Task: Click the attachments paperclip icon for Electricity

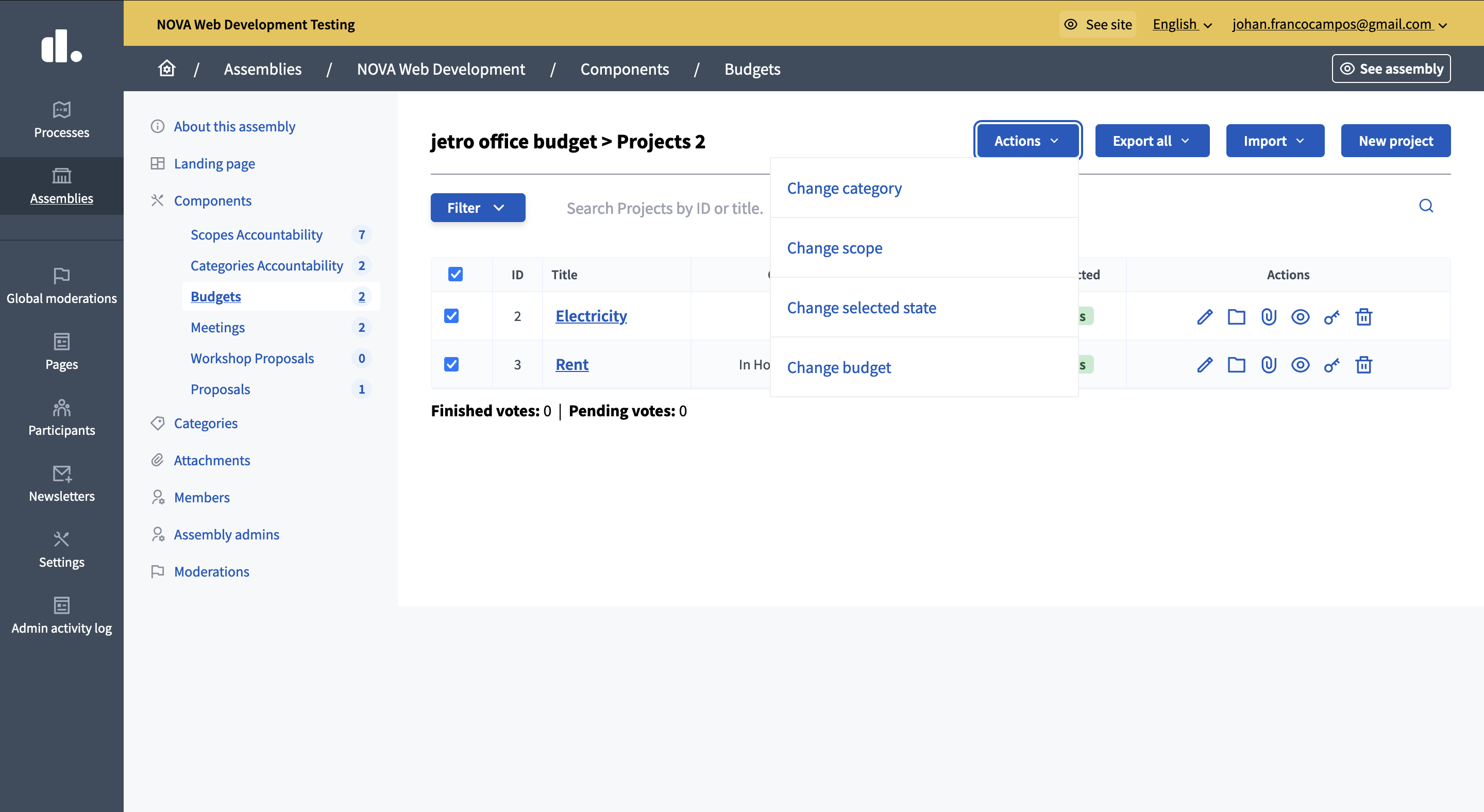Action: coord(1268,317)
